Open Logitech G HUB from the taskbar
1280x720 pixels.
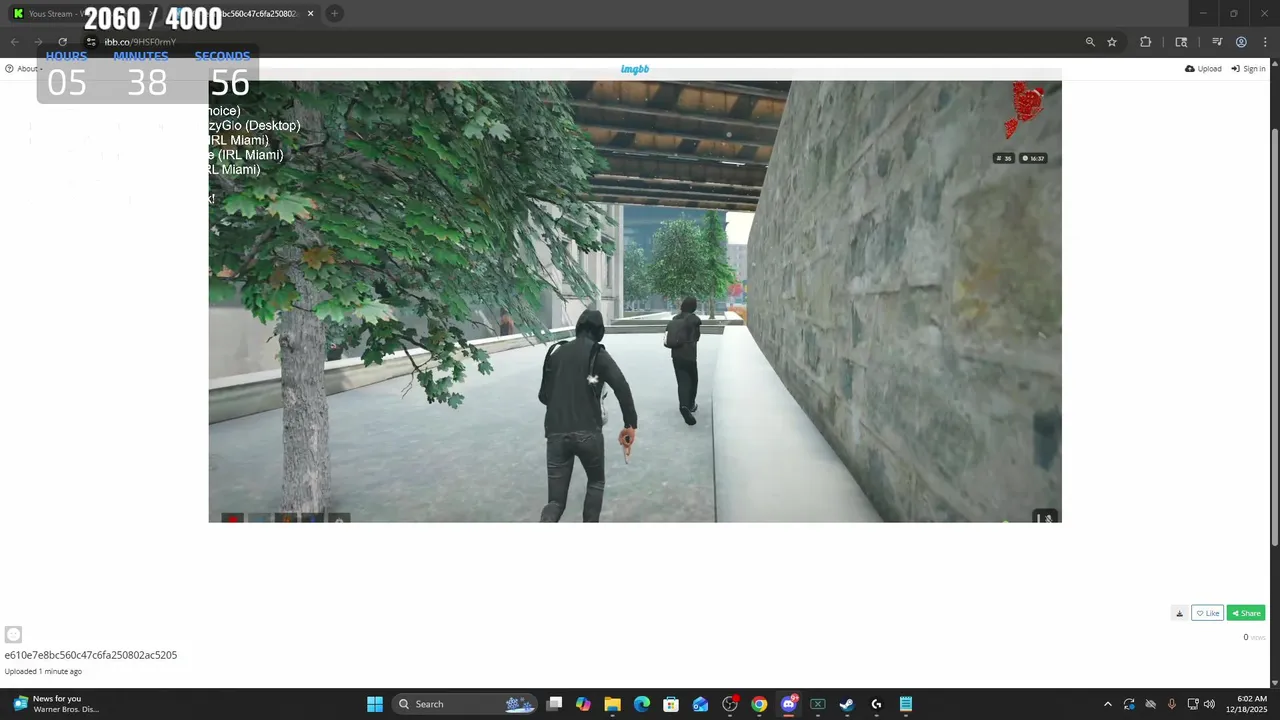tap(876, 704)
